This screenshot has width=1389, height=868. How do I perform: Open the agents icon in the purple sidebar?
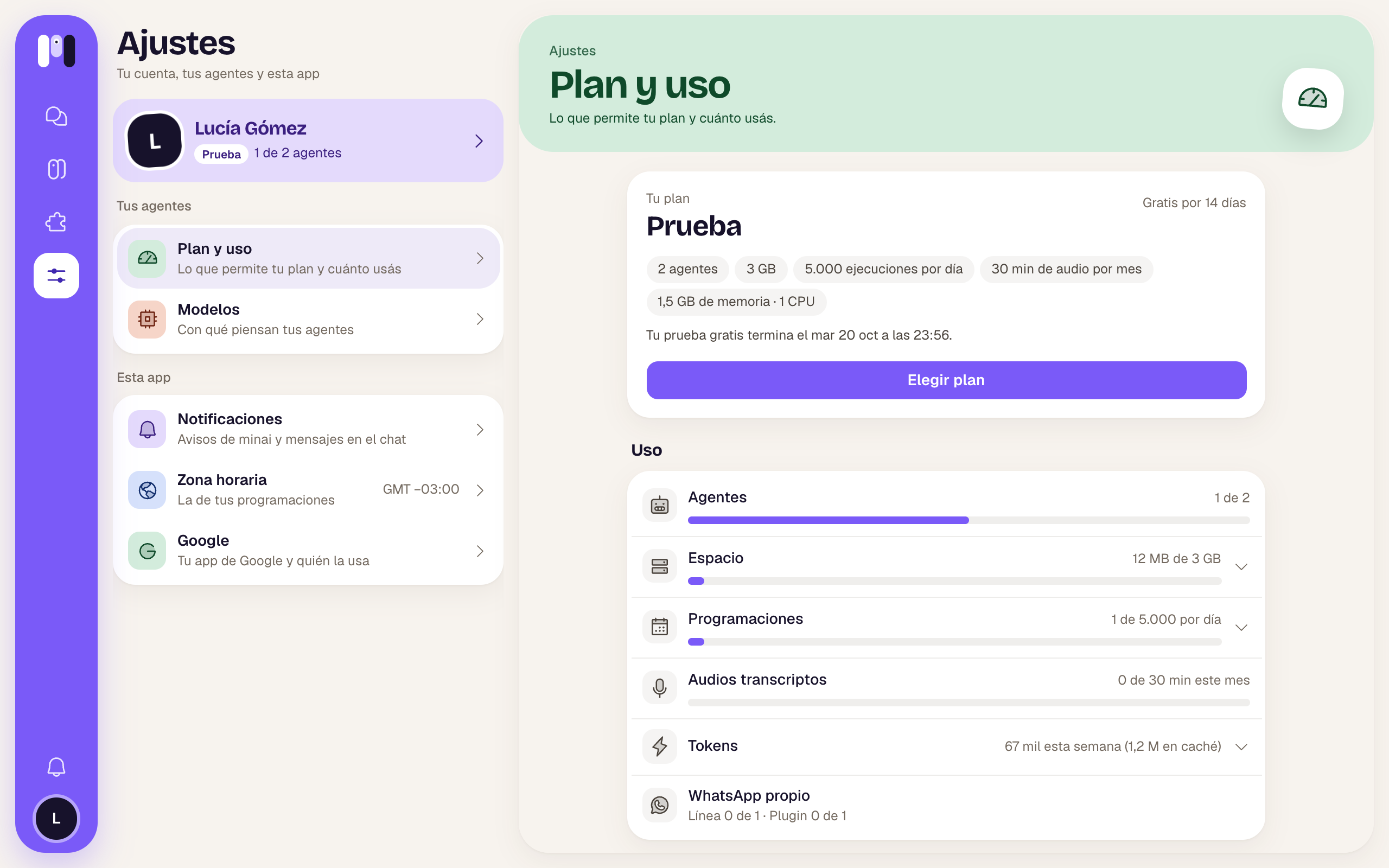click(56, 169)
